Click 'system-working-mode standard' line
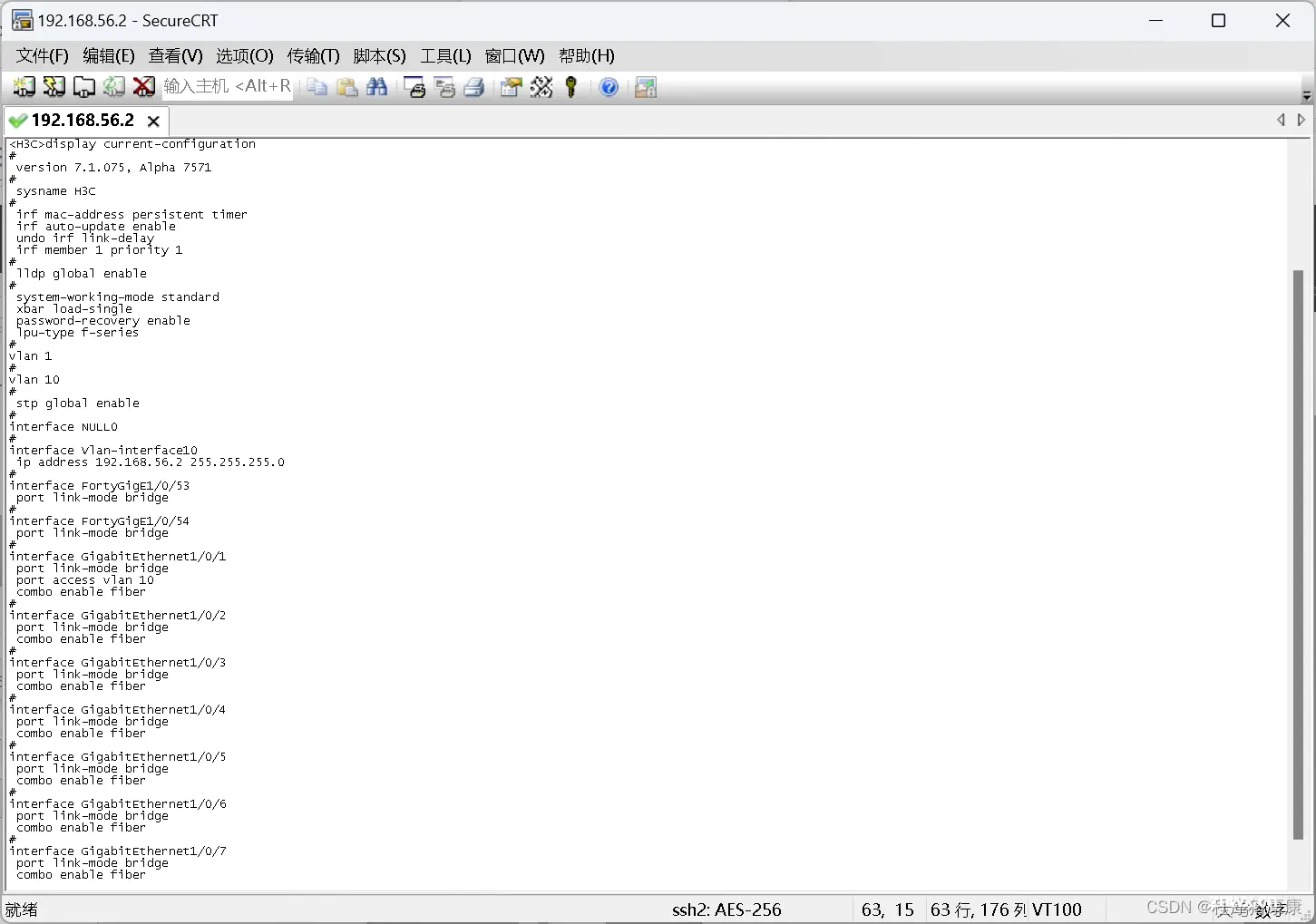Viewport: 1316px width, 924px height. [x=117, y=297]
